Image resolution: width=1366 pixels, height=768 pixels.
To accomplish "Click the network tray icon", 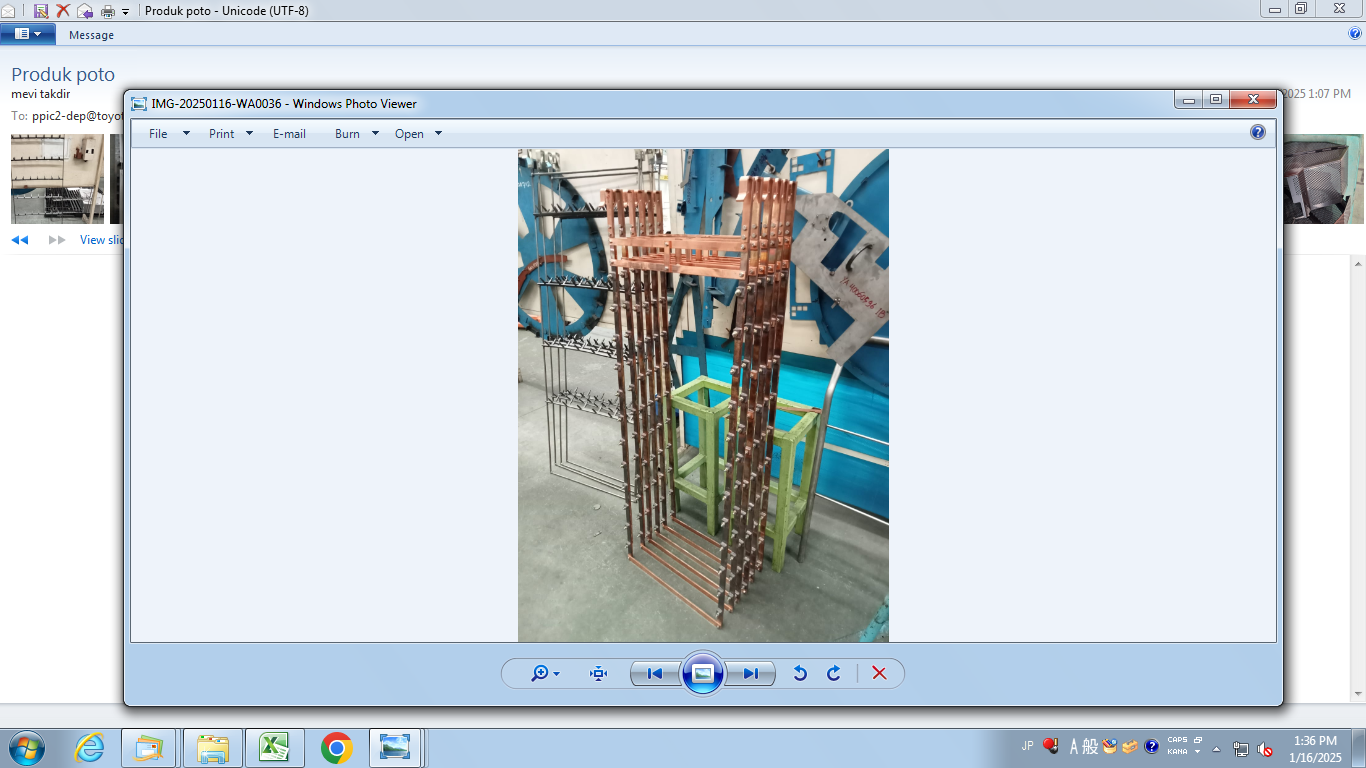I will [1241, 748].
